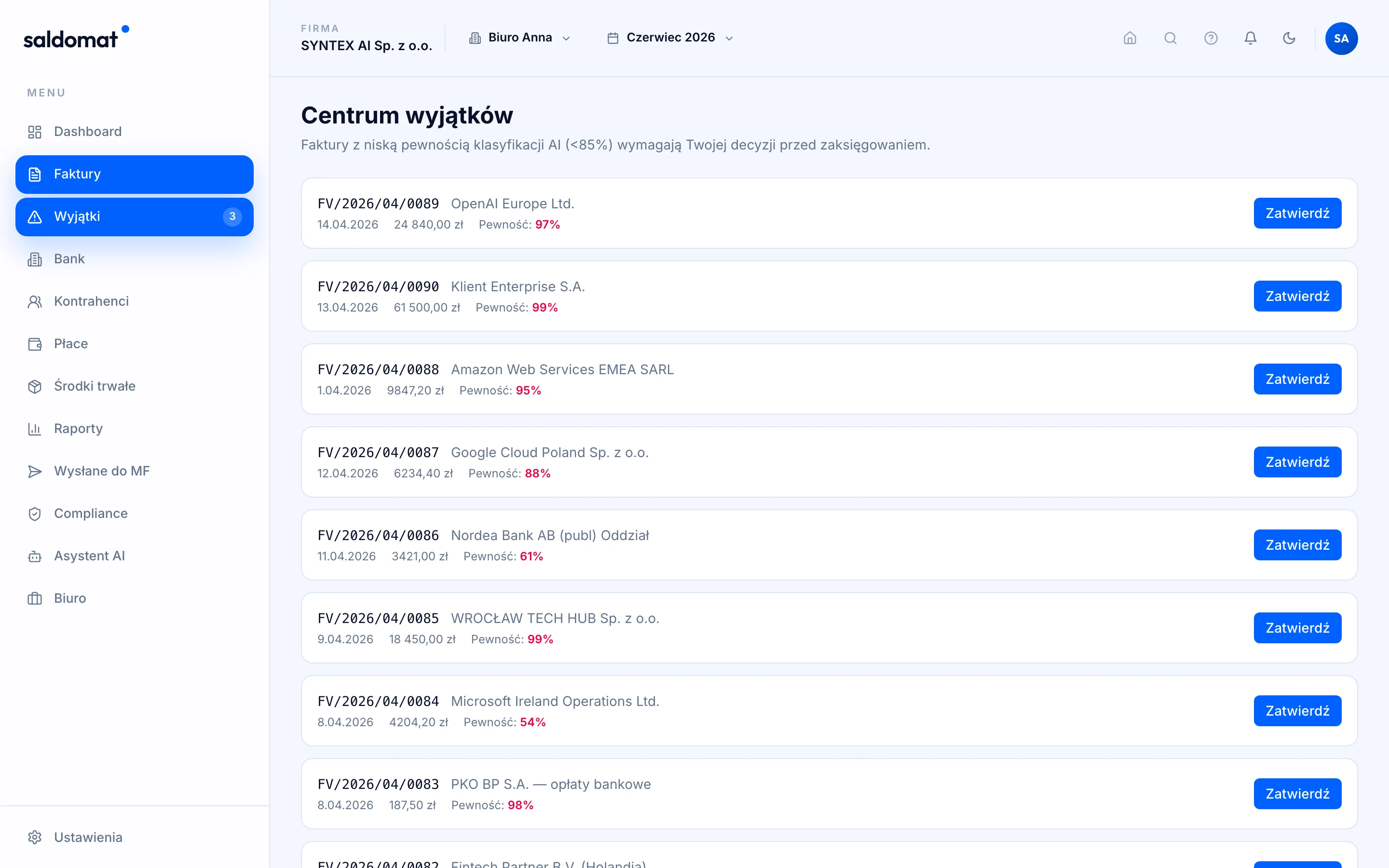
Task: Click the Płace wallet icon
Action: click(34, 344)
